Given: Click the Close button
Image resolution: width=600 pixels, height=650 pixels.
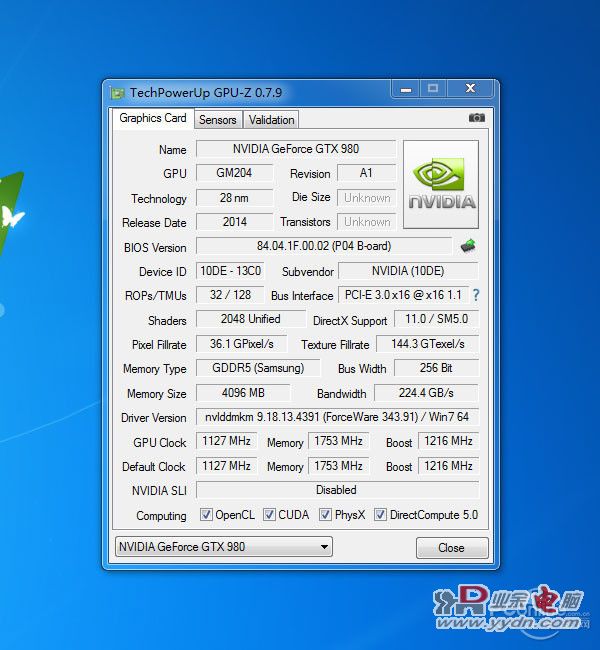Looking at the screenshot, I should [452, 548].
